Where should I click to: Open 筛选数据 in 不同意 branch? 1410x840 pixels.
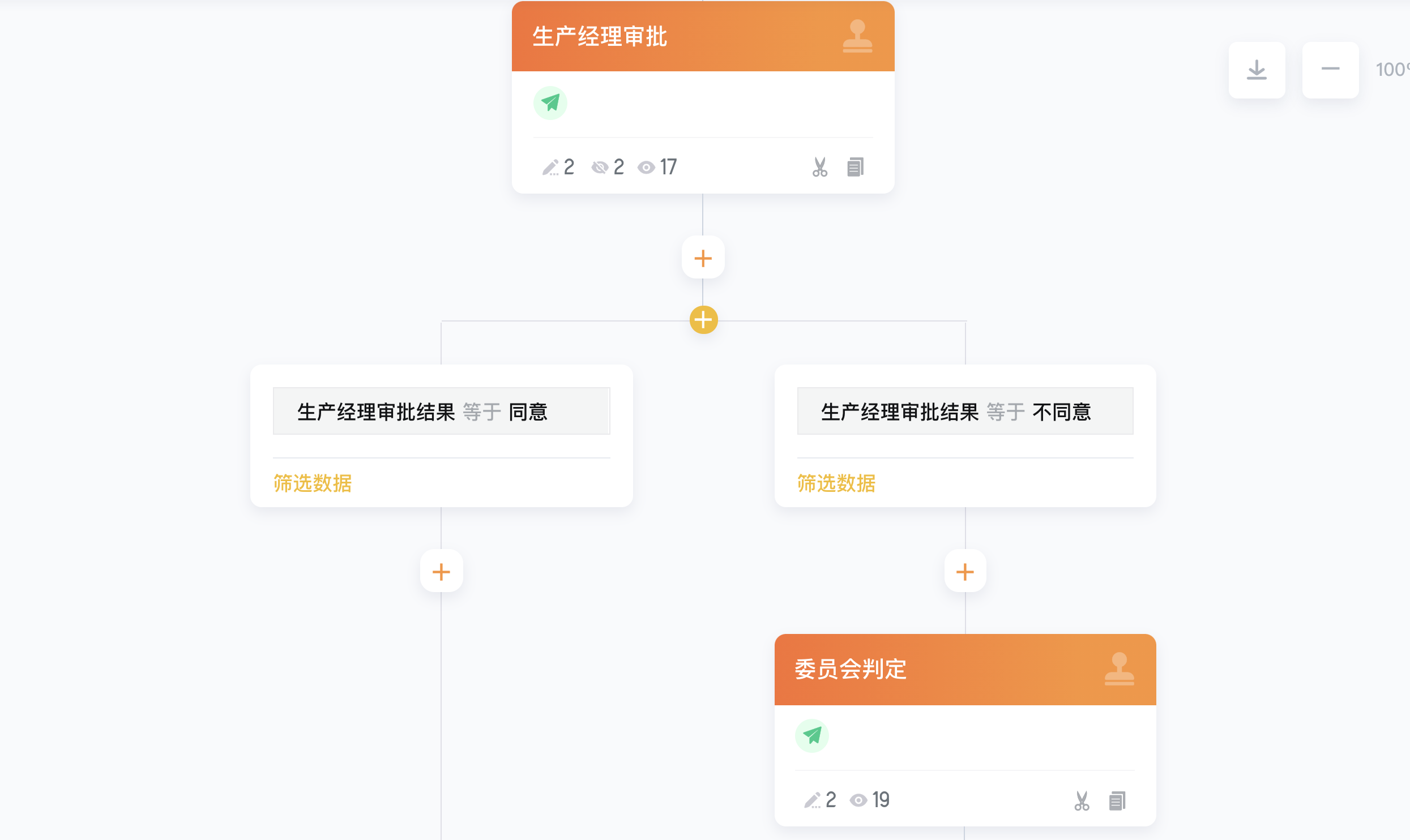(x=836, y=483)
